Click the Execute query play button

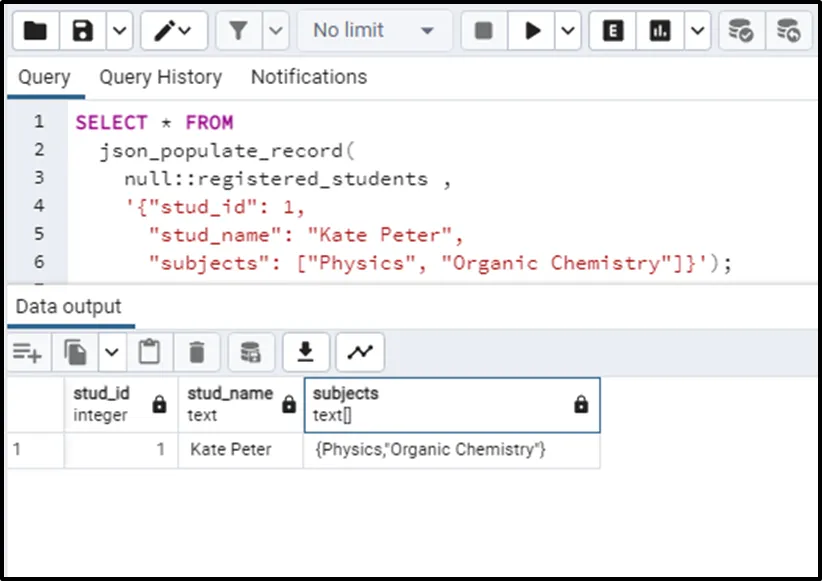point(532,31)
